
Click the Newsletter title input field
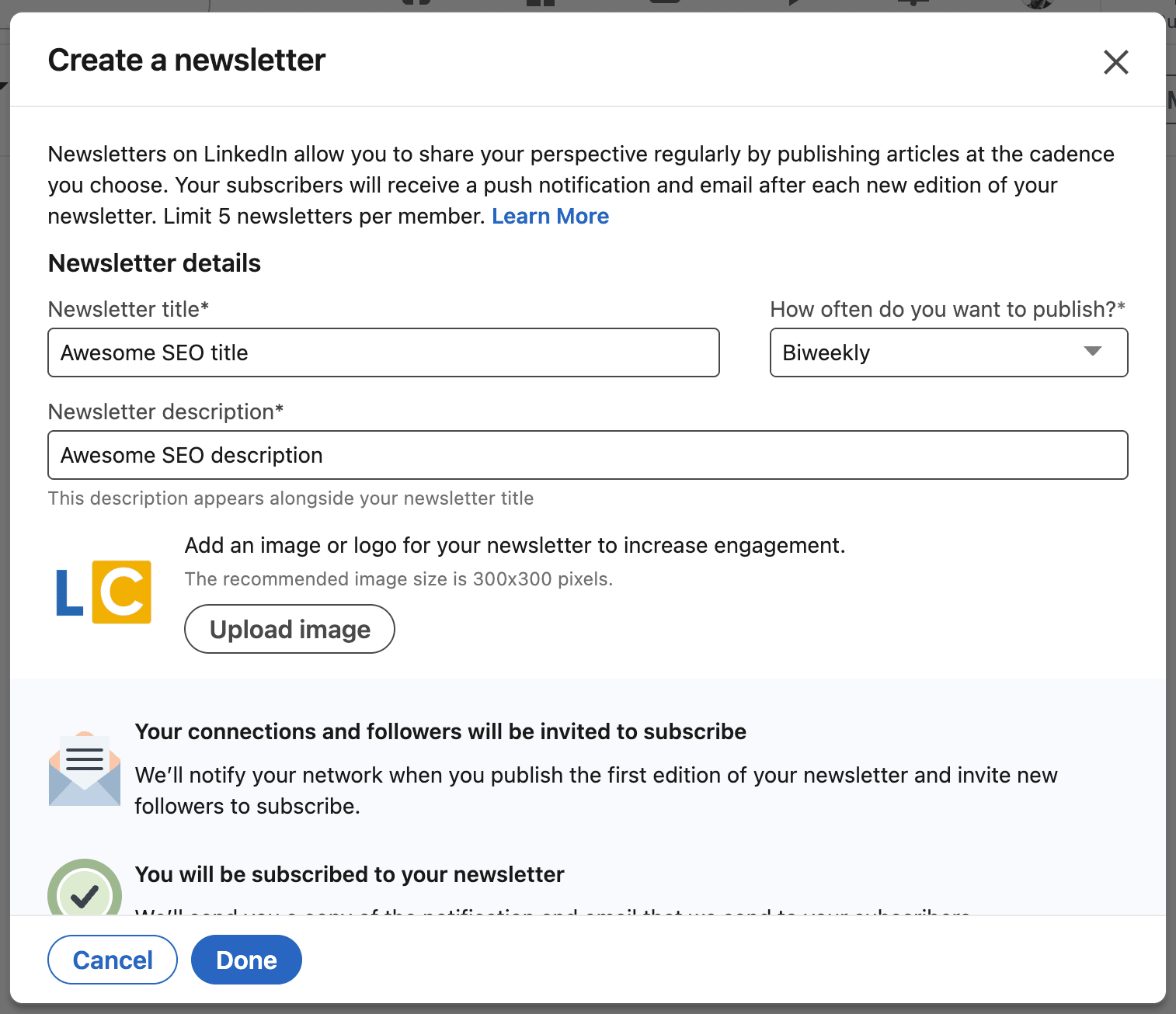tap(384, 352)
